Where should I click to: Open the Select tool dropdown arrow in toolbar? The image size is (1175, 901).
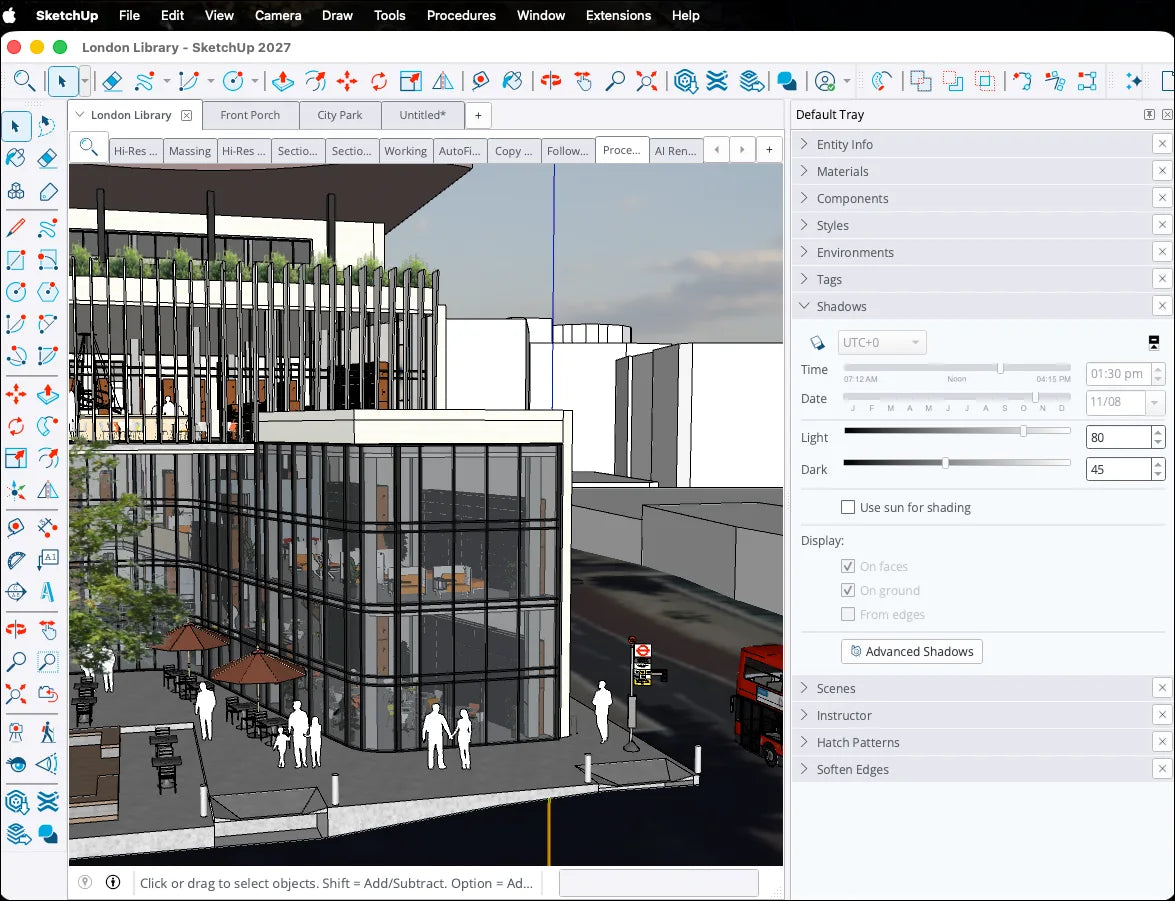pyautogui.click(x=85, y=81)
